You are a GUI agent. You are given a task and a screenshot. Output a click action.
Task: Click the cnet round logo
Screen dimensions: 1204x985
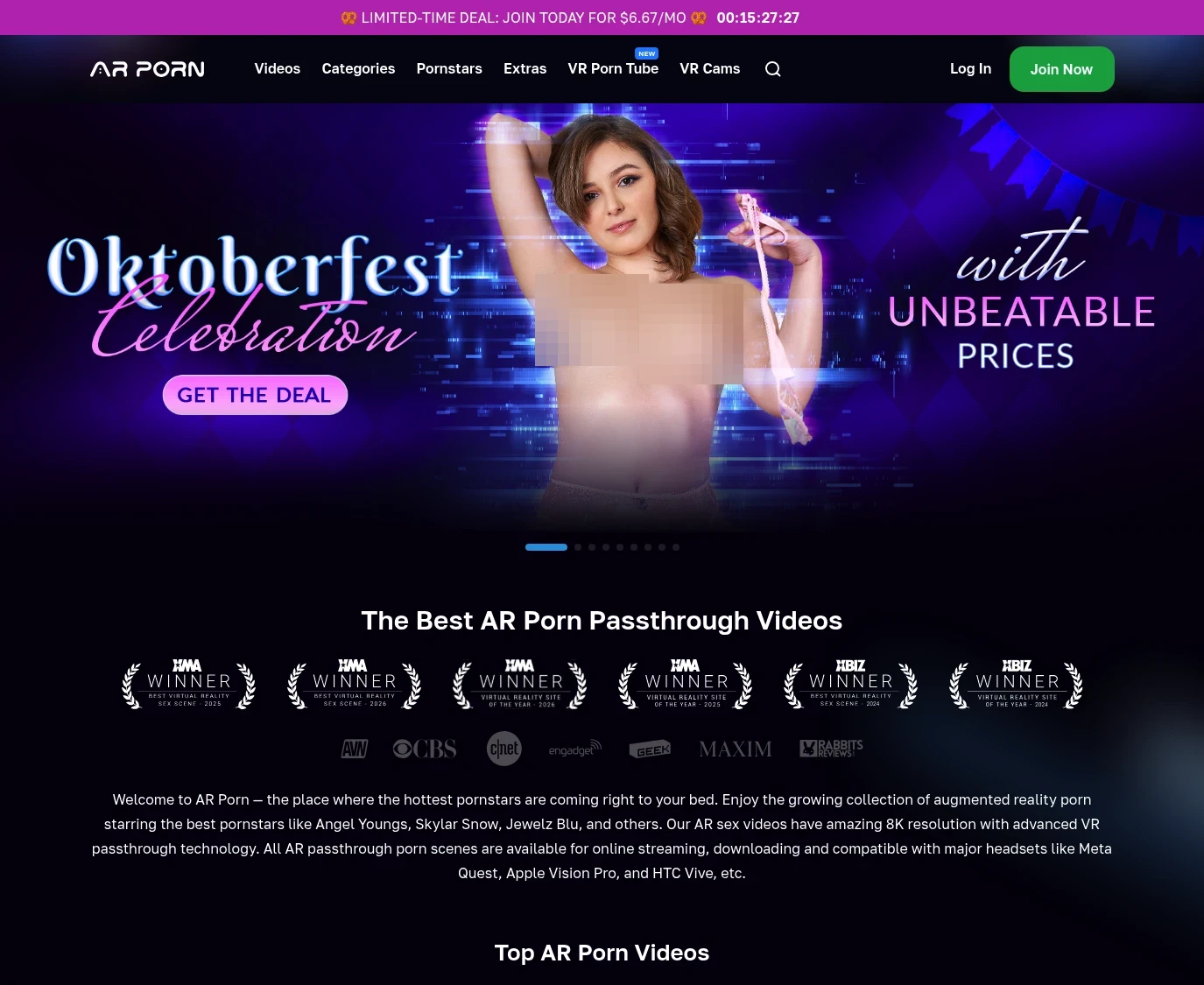[503, 749]
